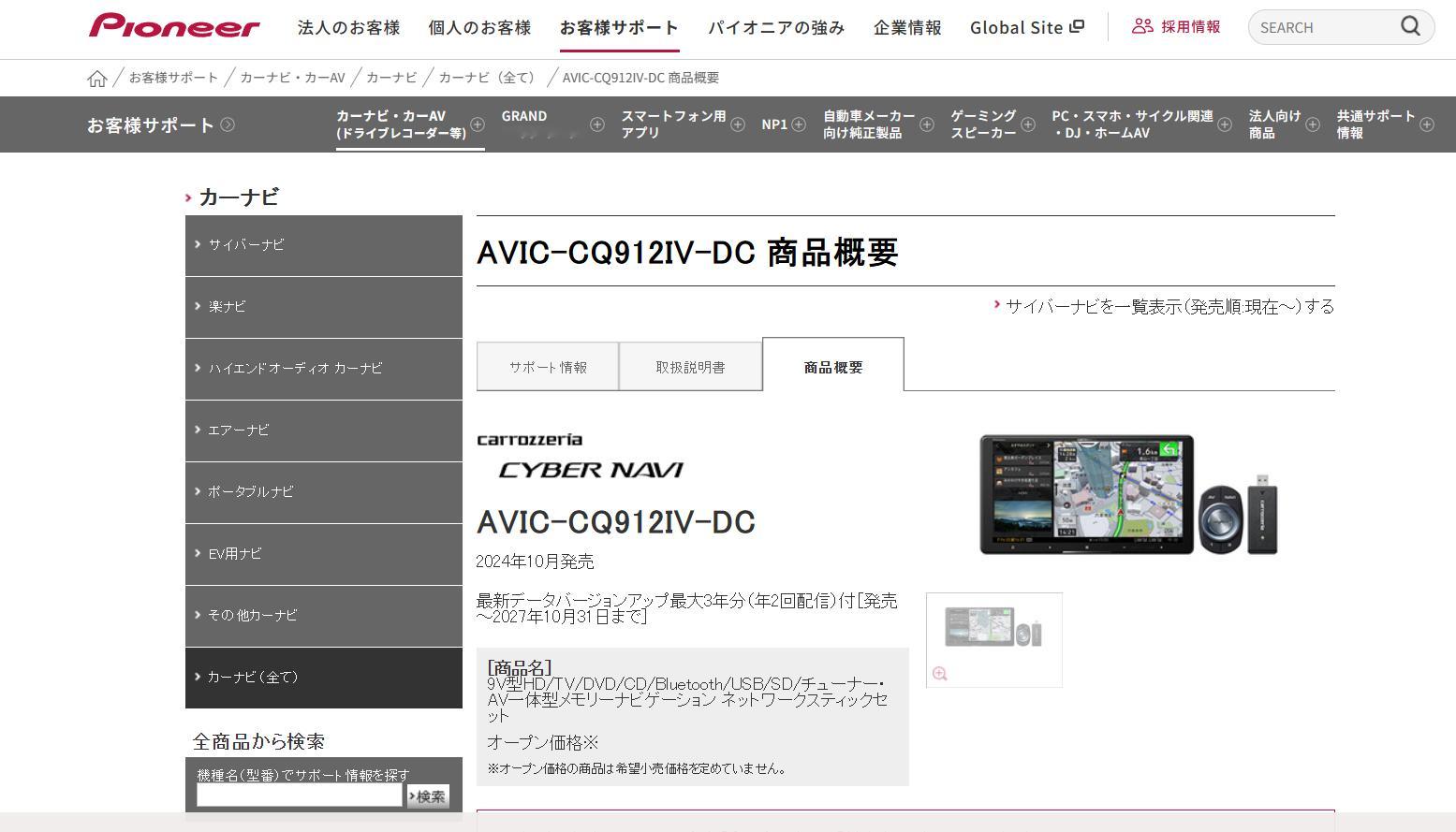Go to home via breadcrumb house icon
The height and width of the screenshot is (832, 1456).
[x=97, y=79]
